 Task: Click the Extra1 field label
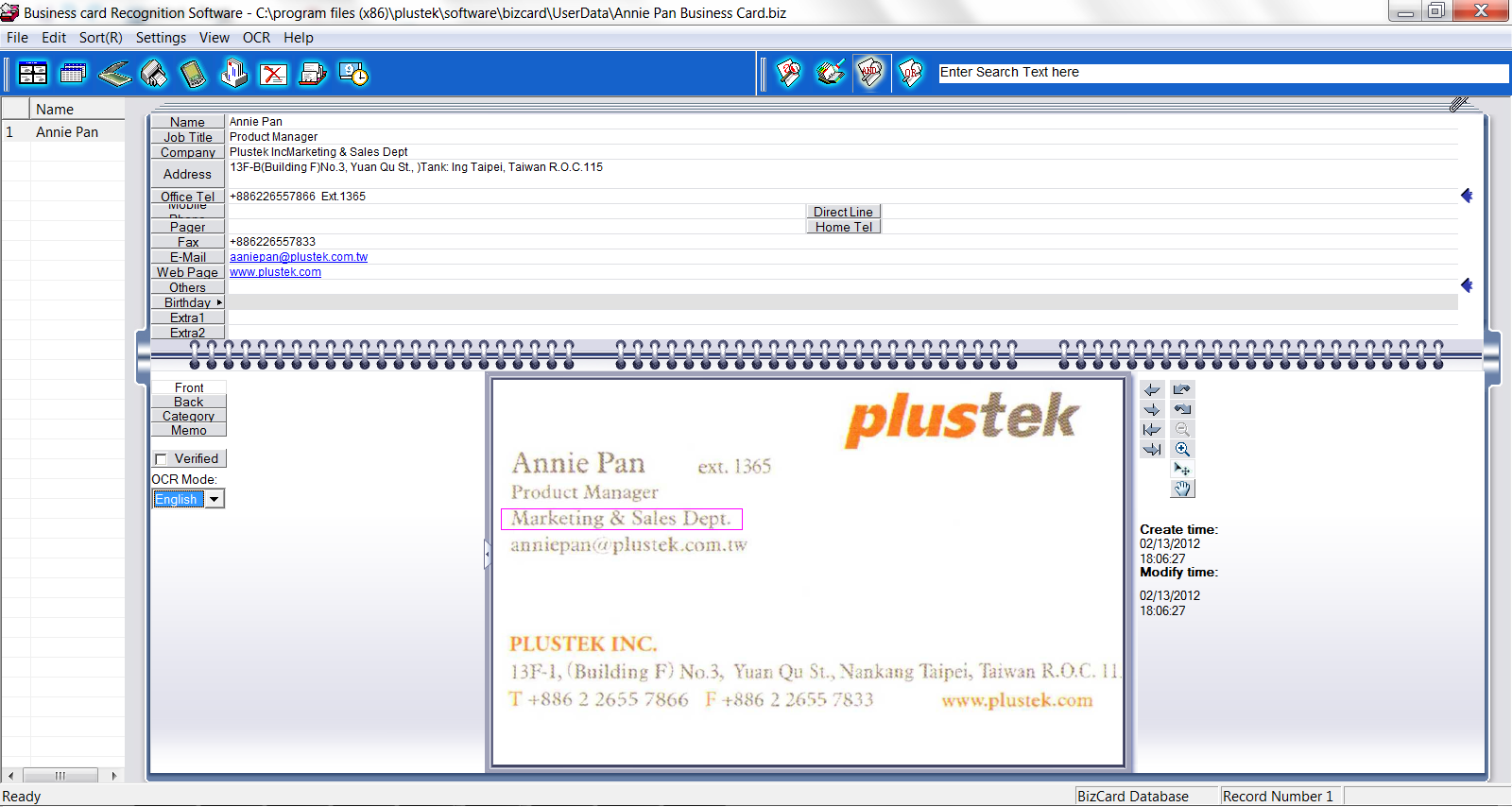click(x=188, y=318)
